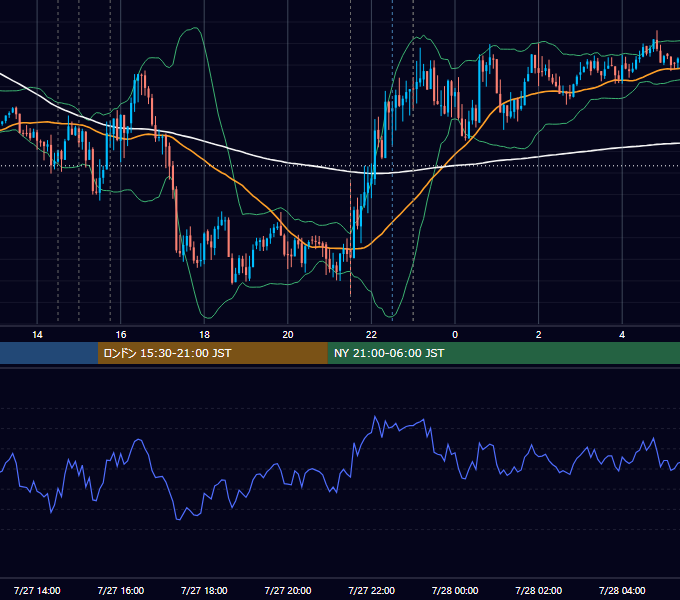The height and width of the screenshot is (600, 680).
Task: Click the 7/28 04:00 date label
Action: [622, 590]
